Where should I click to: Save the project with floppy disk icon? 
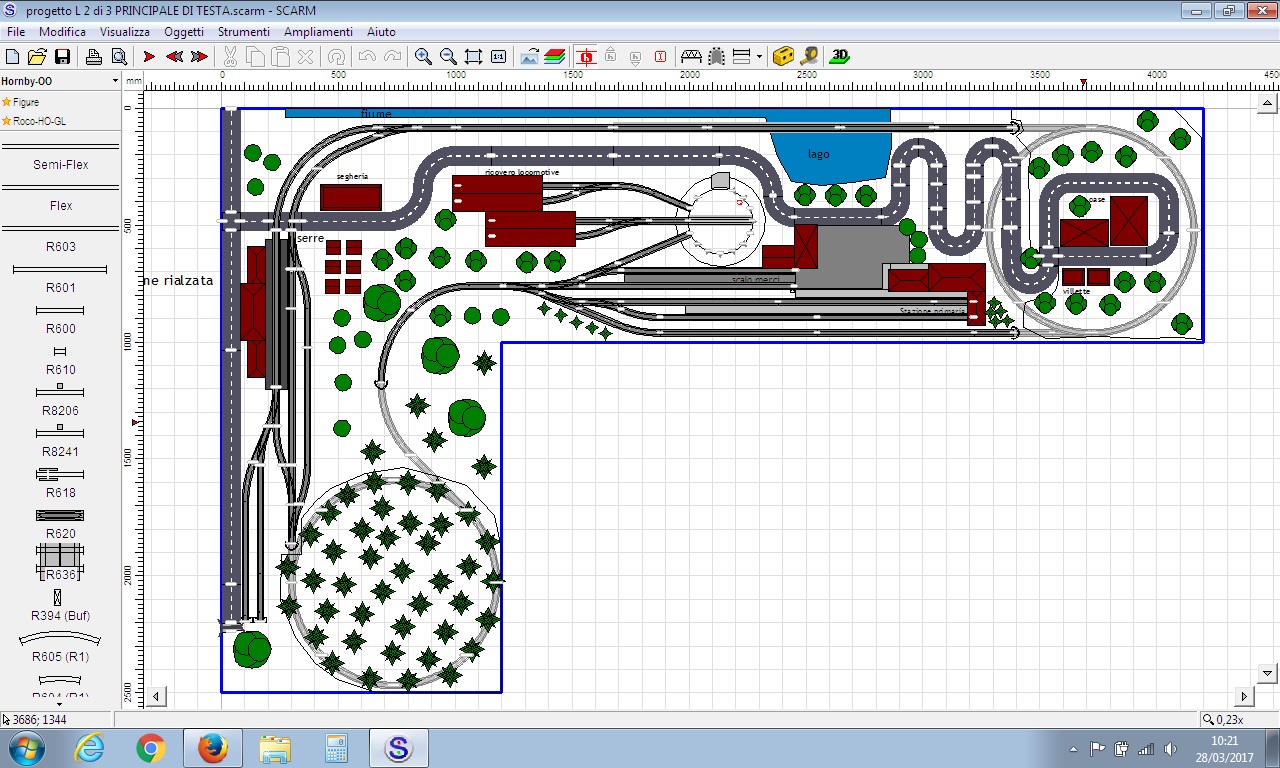click(x=62, y=57)
